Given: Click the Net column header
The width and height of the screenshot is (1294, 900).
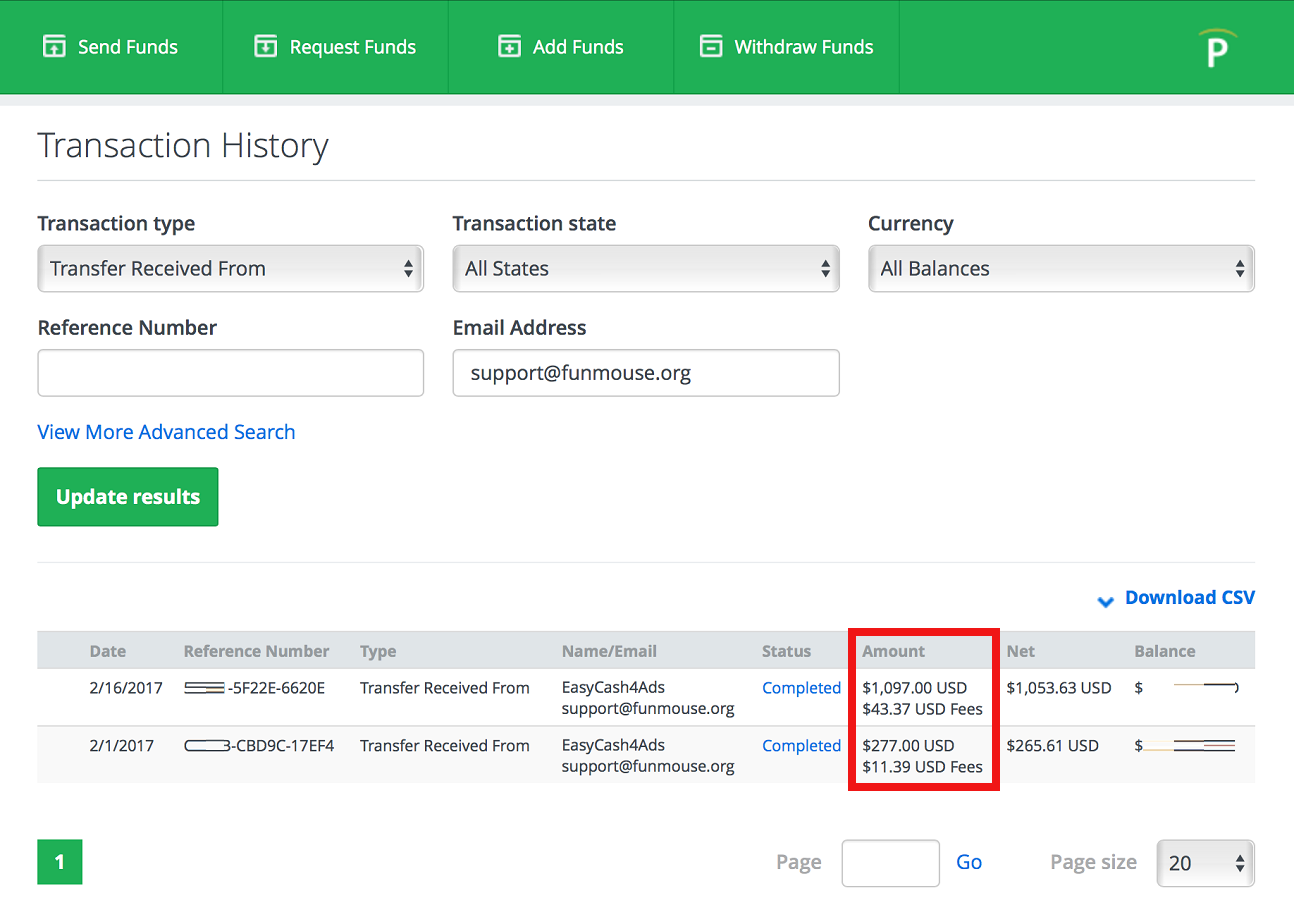Looking at the screenshot, I should coord(1021,651).
